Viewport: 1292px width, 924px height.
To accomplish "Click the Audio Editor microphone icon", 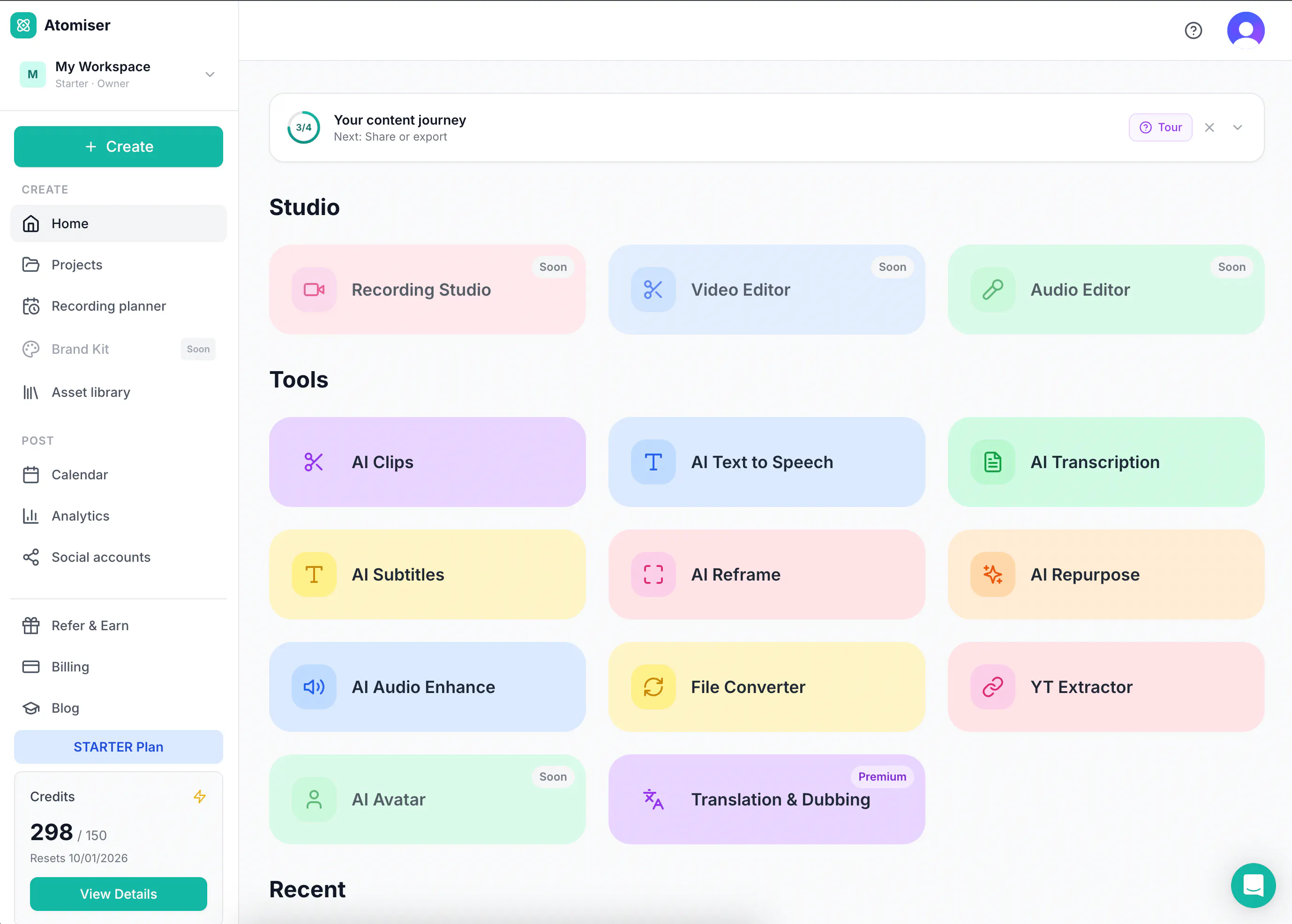I will pyautogui.click(x=992, y=290).
